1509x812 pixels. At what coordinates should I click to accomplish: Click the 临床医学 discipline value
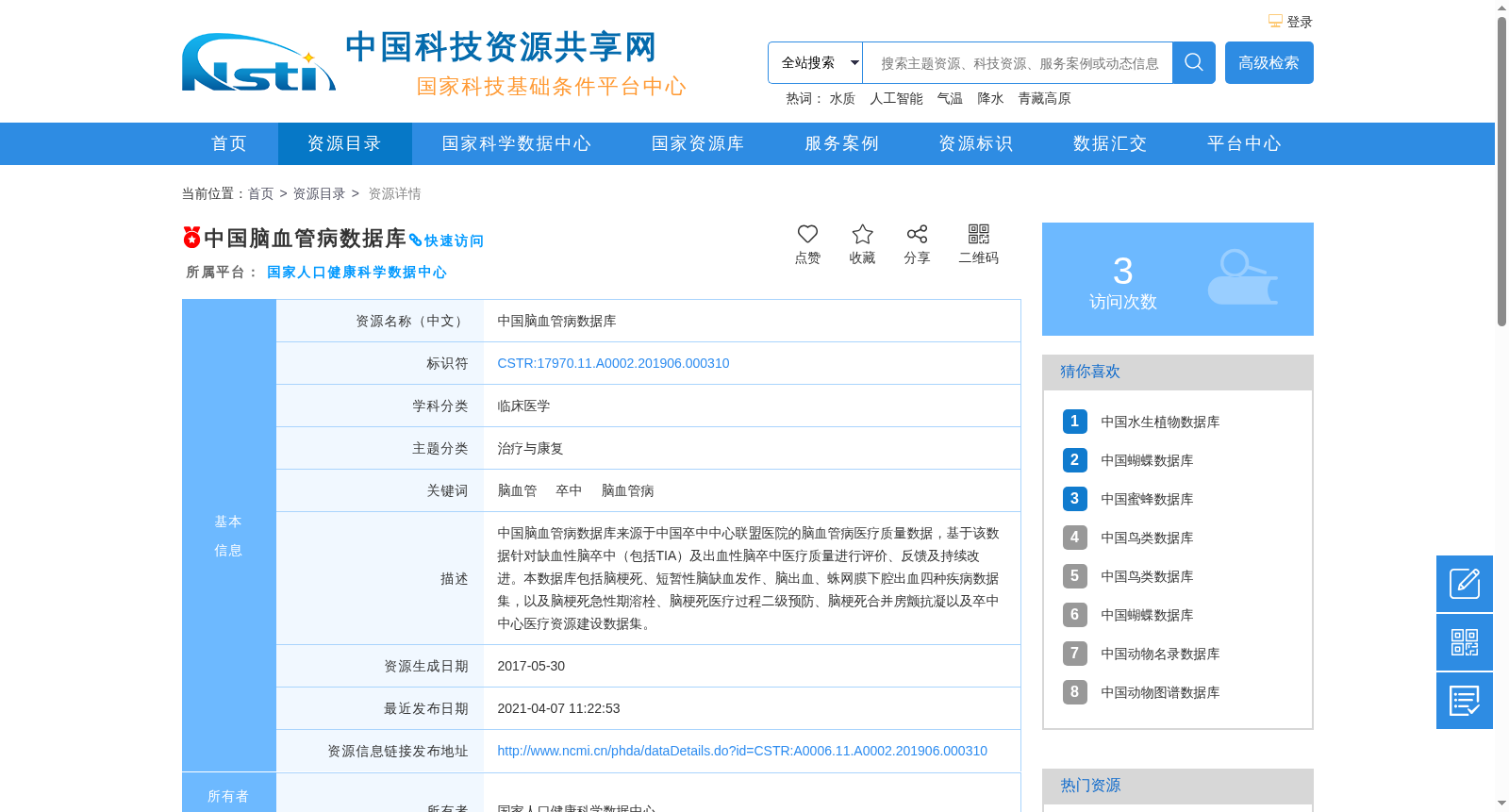click(x=523, y=406)
